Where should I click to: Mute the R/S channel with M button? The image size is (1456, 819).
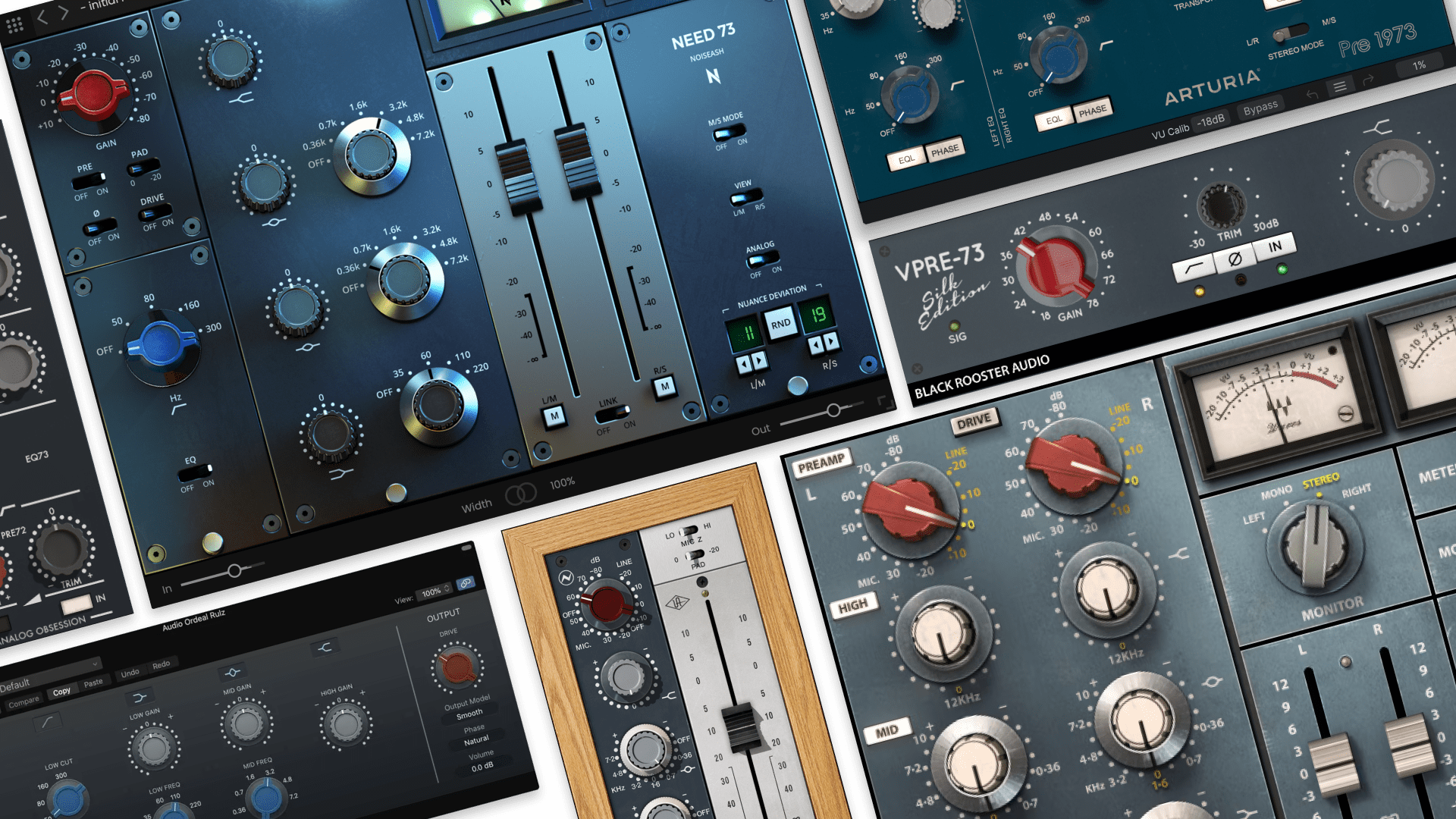tap(665, 387)
